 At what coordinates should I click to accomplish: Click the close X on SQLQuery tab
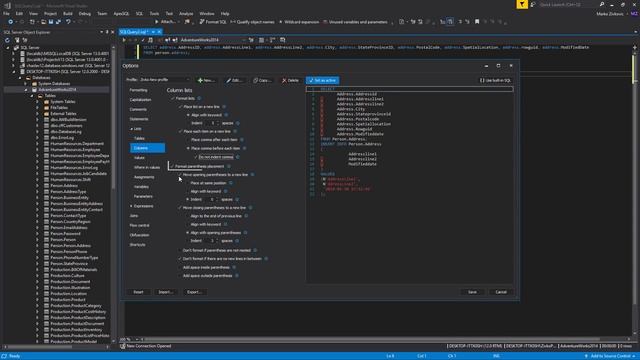coord(159,32)
